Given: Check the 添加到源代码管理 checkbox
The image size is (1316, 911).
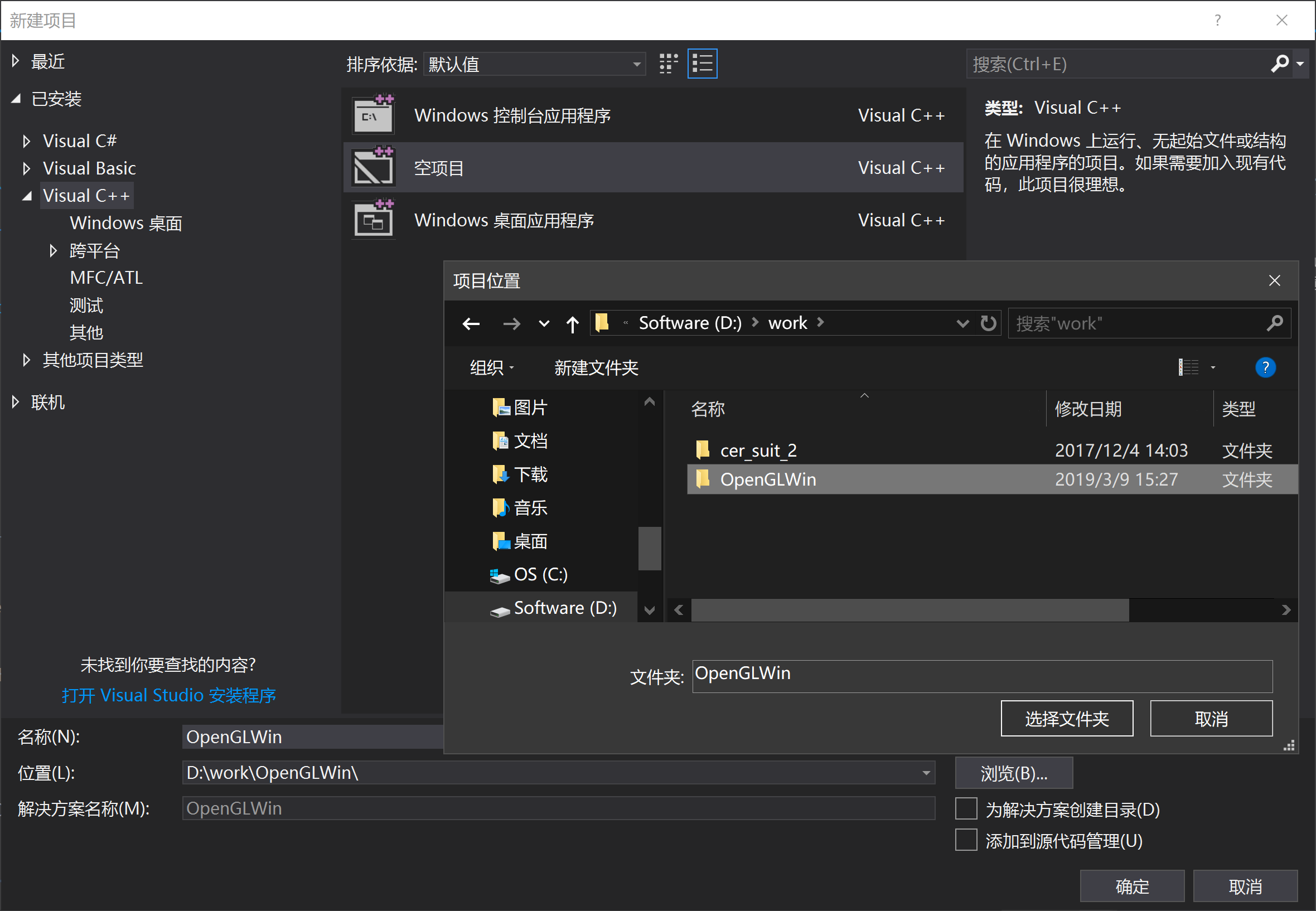Looking at the screenshot, I should 965,840.
